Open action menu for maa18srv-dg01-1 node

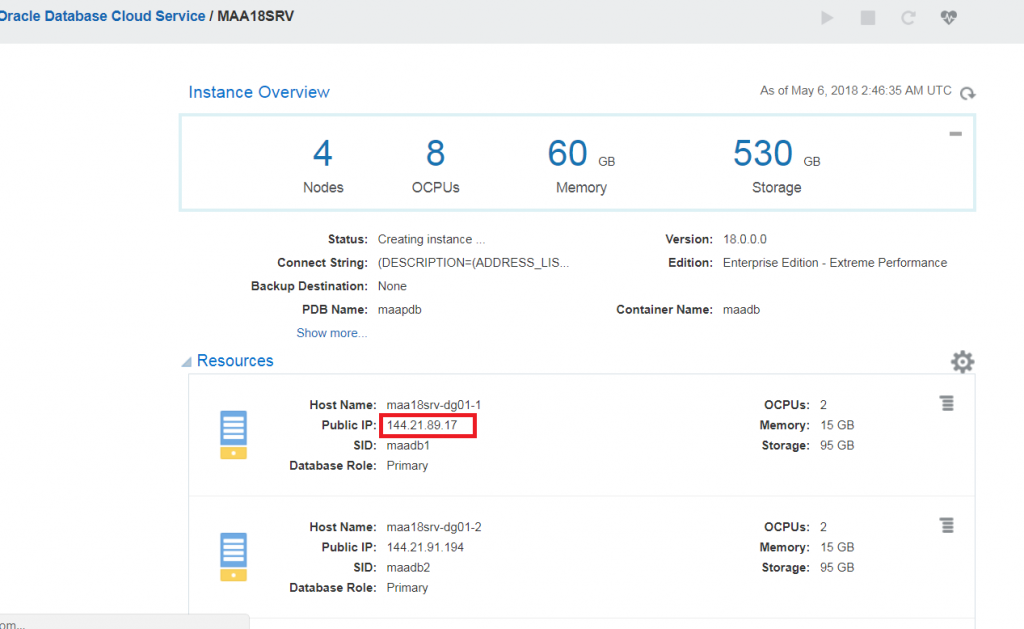click(x=947, y=404)
